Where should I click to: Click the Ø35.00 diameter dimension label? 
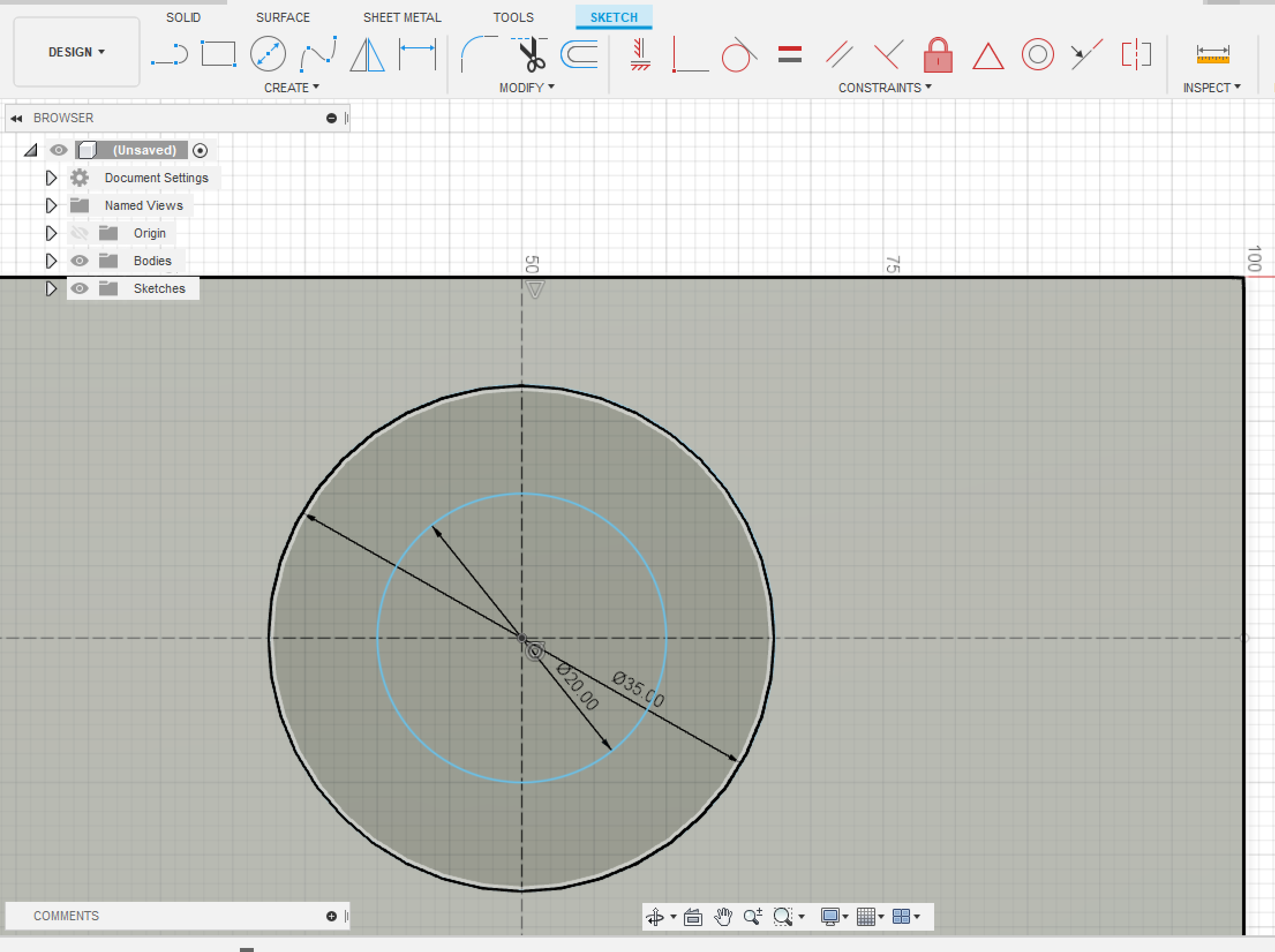638,688
